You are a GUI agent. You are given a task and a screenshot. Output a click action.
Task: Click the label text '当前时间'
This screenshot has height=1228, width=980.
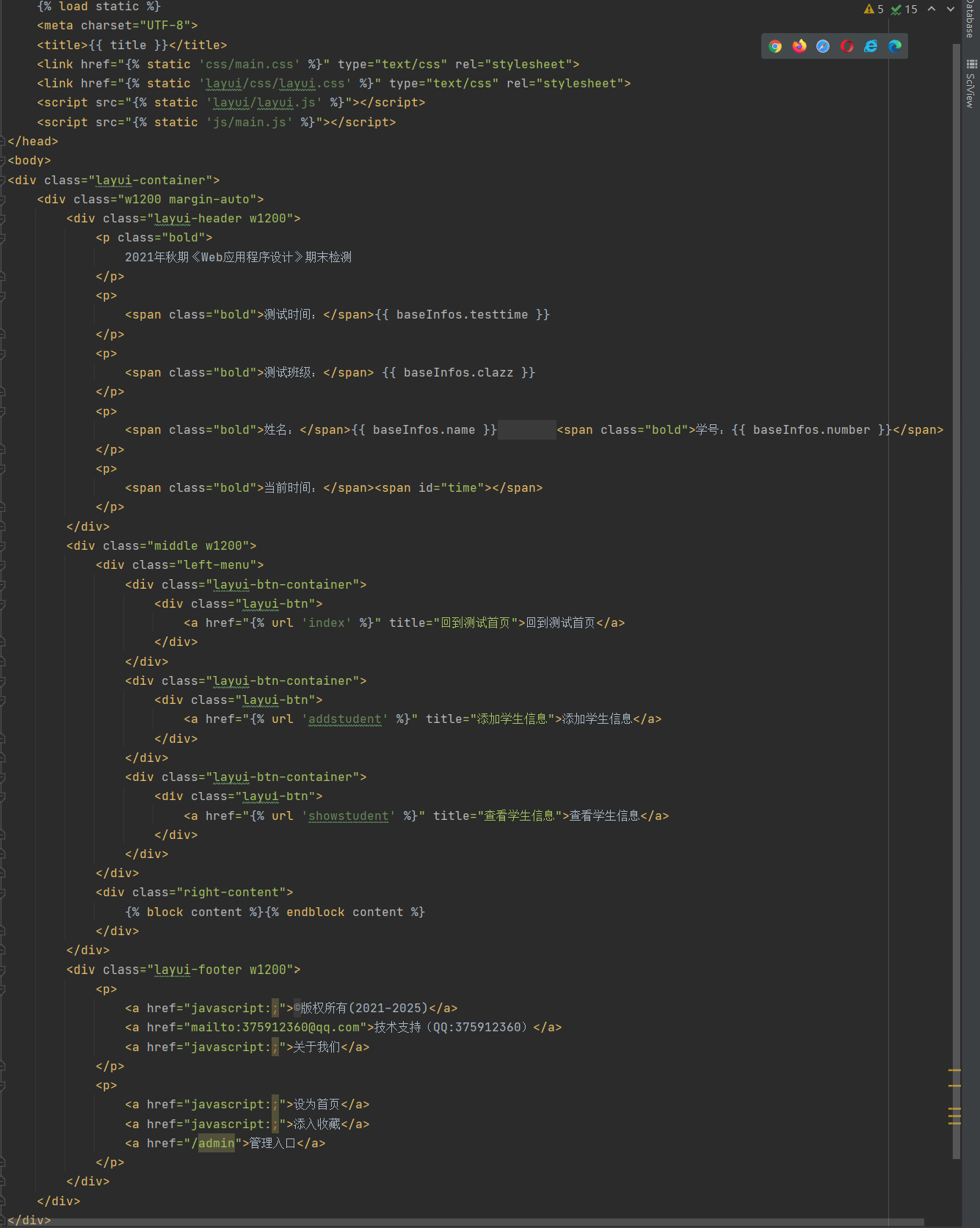tap(288, 488)
